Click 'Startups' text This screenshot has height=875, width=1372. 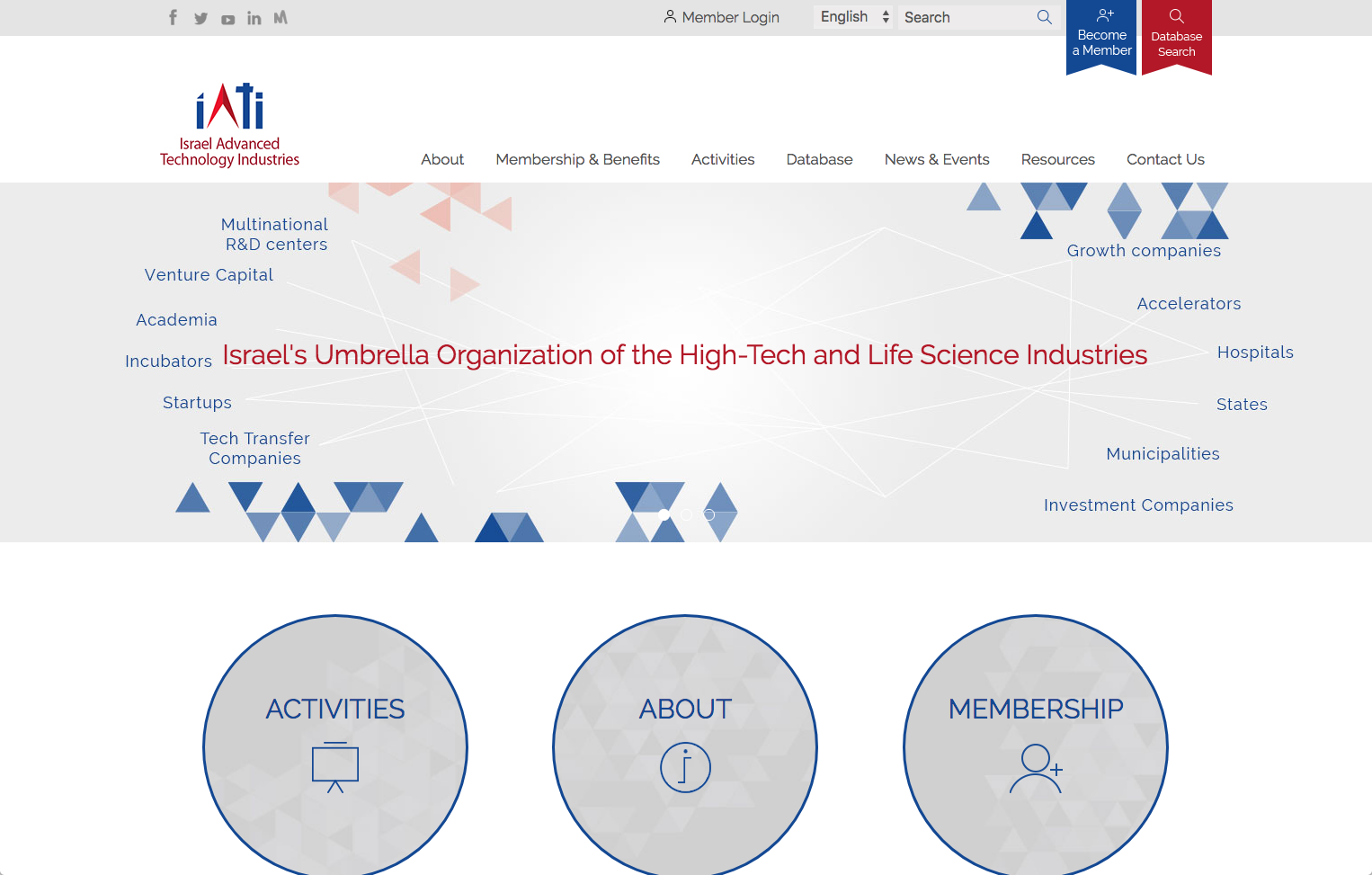[197, 402]
